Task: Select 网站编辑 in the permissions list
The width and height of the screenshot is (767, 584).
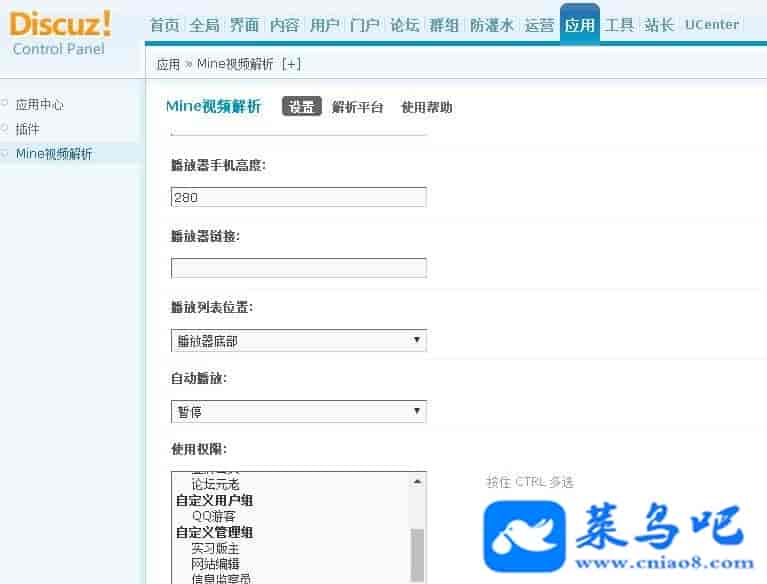Action: [x=216, y=564]
